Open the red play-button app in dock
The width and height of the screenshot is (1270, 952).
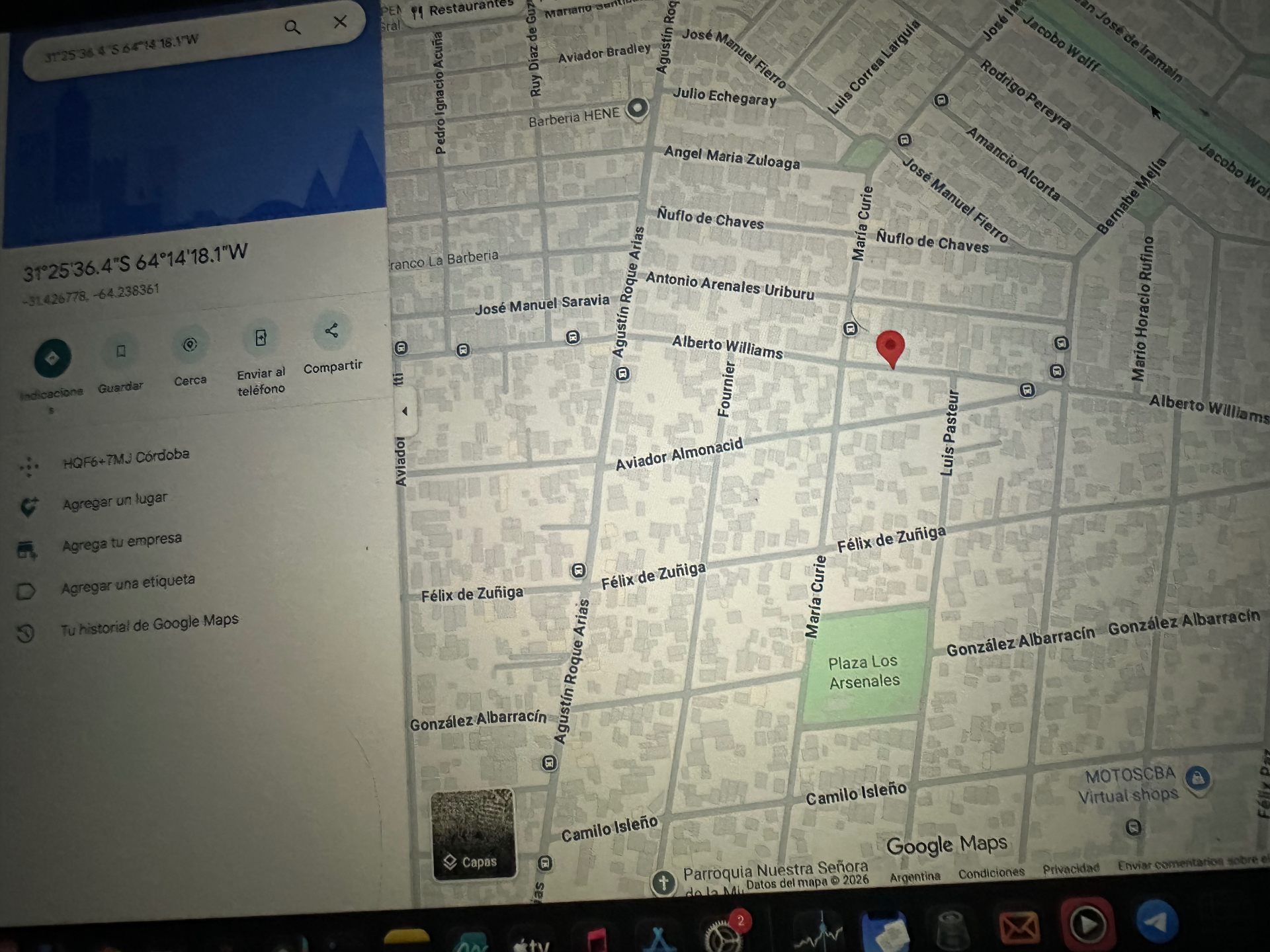1088,924
